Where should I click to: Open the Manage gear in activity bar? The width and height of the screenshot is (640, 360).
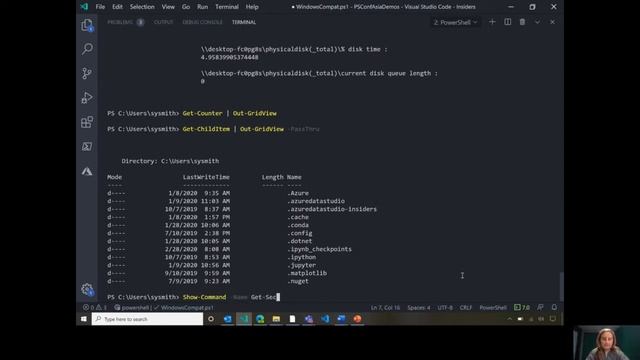[x=87, y=289]
